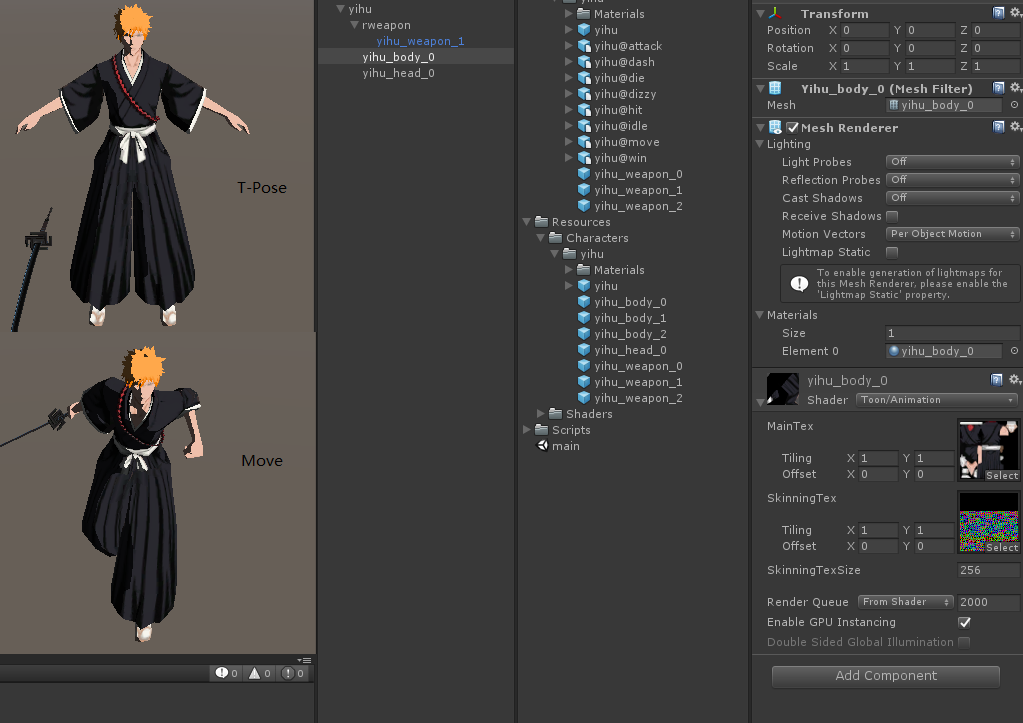Viewport: 1023px width, 723px height.
Task: Click the Scripts folder icon
Action: pyautogui.click(x=542, y=429)
